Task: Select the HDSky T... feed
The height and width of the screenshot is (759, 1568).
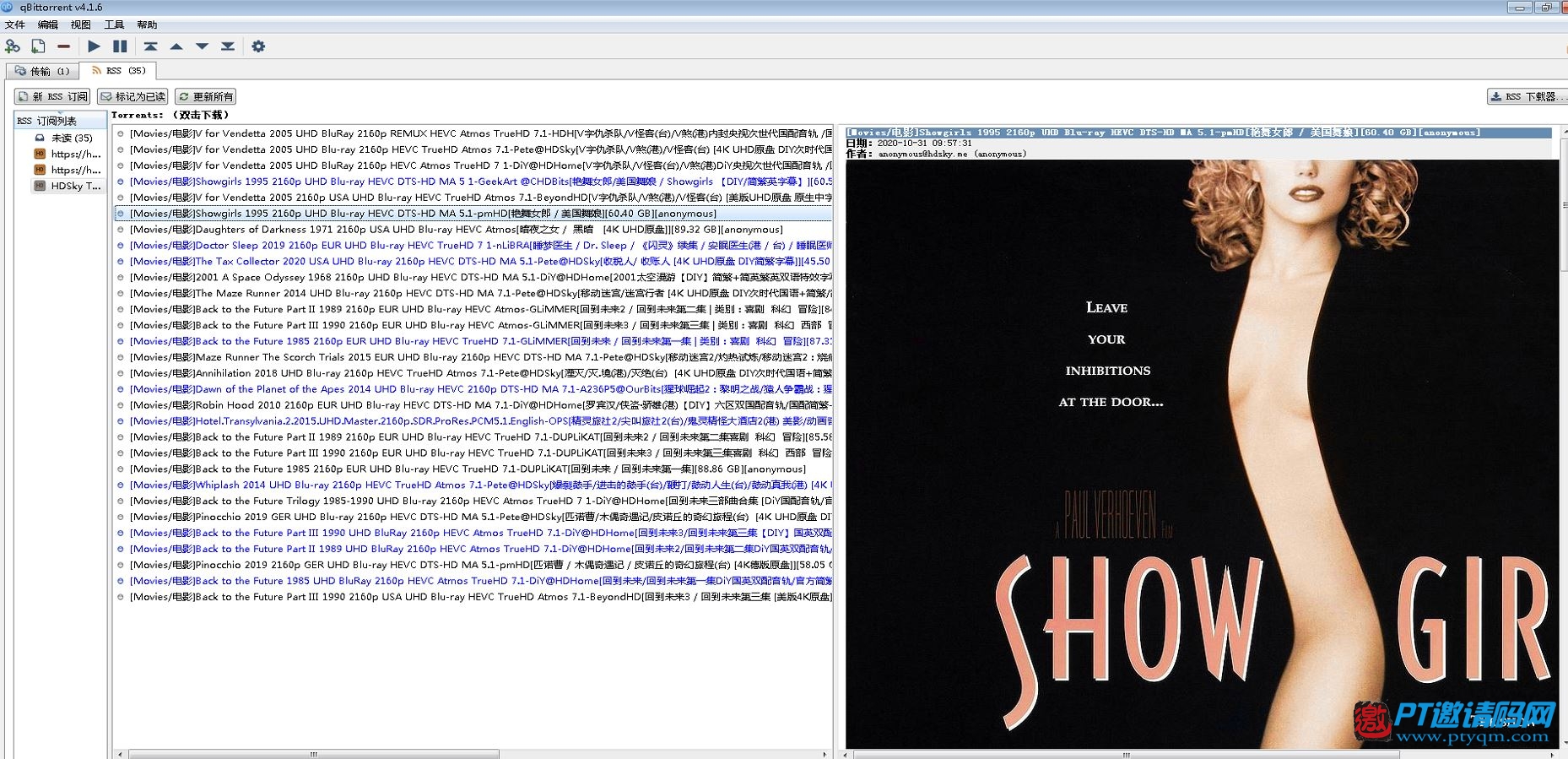Action: [68, 186]
